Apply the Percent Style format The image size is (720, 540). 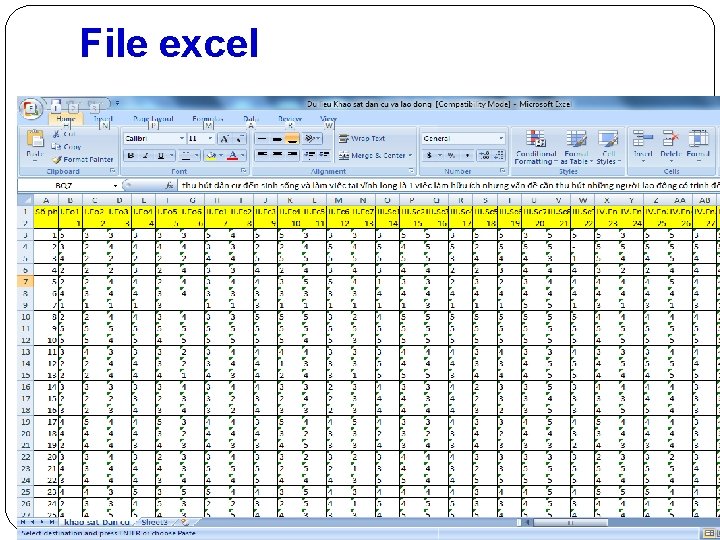(452, 156)
